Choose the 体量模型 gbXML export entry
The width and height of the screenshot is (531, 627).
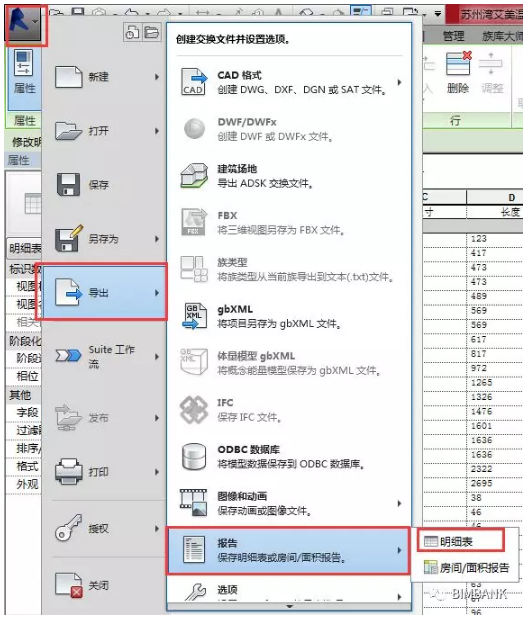pos(289,363)
